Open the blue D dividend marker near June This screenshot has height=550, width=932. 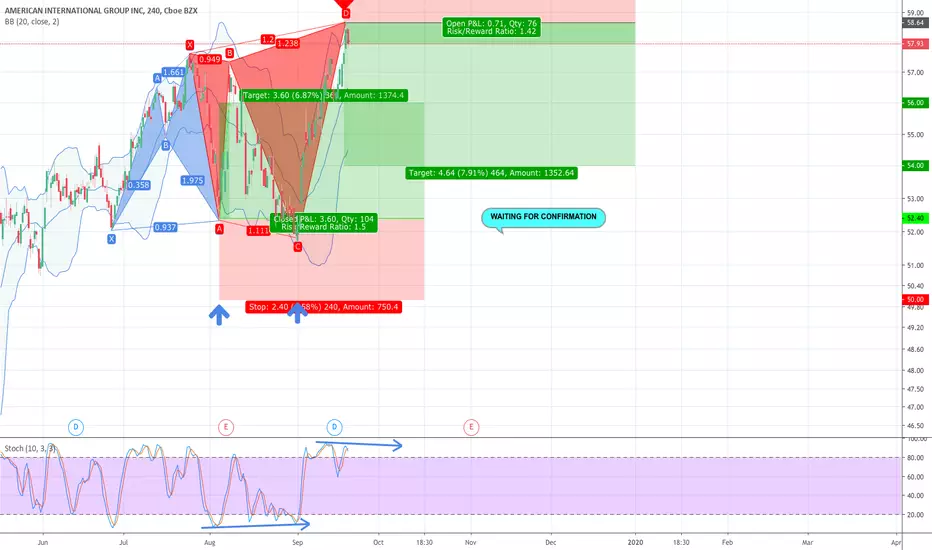coord(75,427)
